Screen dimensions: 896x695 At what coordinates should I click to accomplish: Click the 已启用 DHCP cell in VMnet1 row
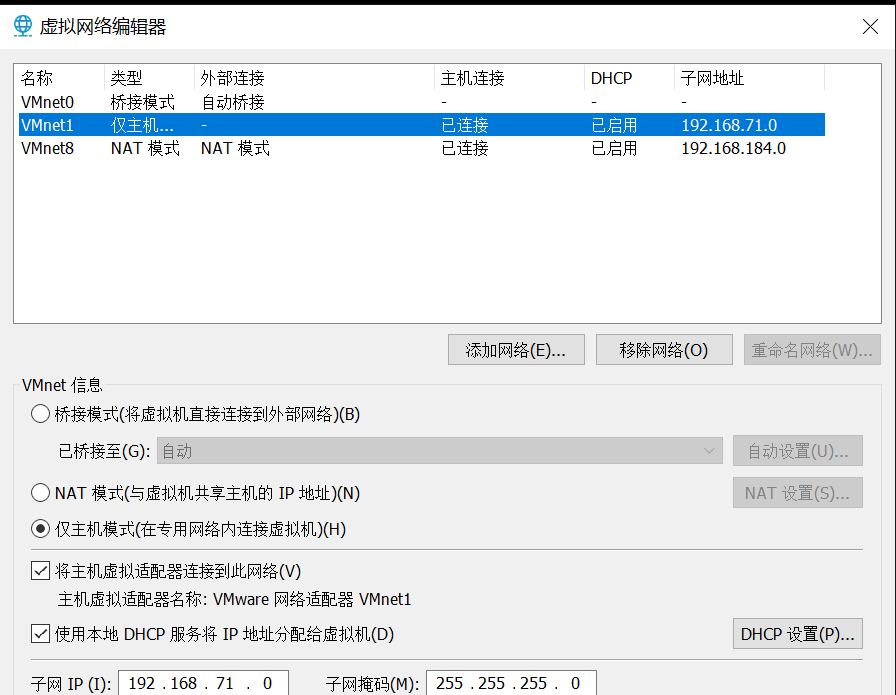614,125
